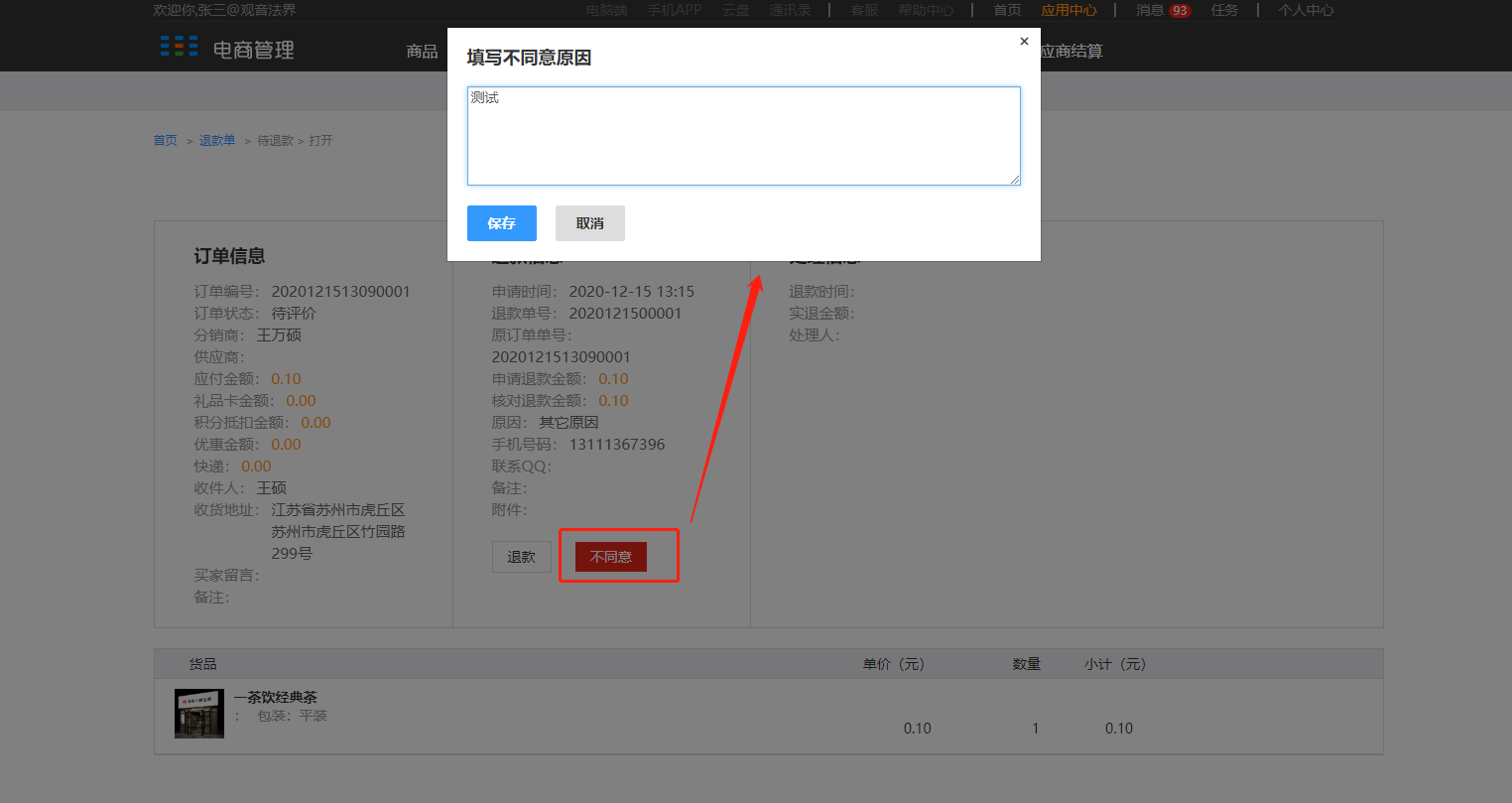The image size is (1512, 803).
Task: Close the 填写不同意原因 dialog with X
Action: 1024,42
